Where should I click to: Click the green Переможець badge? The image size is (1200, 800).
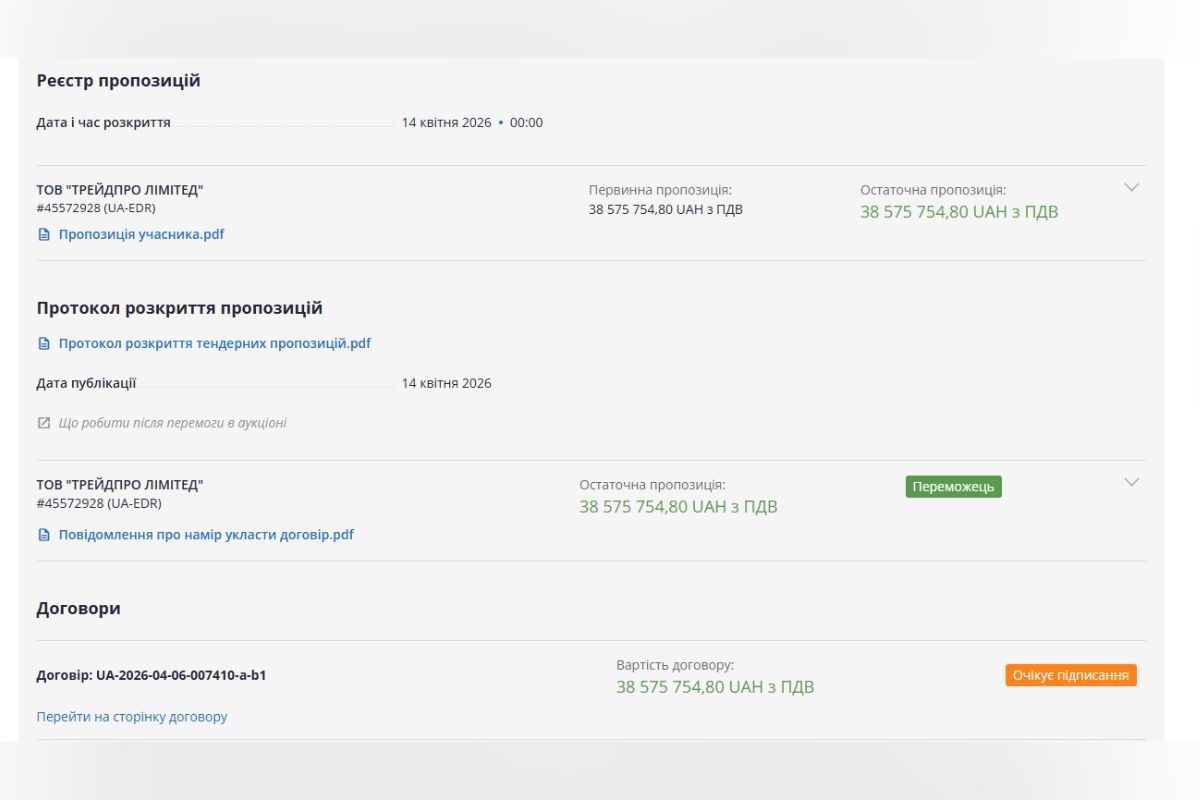[953, 487]
